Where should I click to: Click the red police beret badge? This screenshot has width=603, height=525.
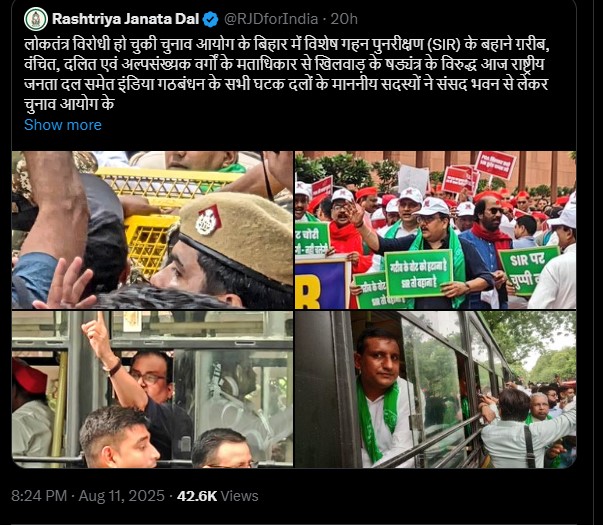208,220
